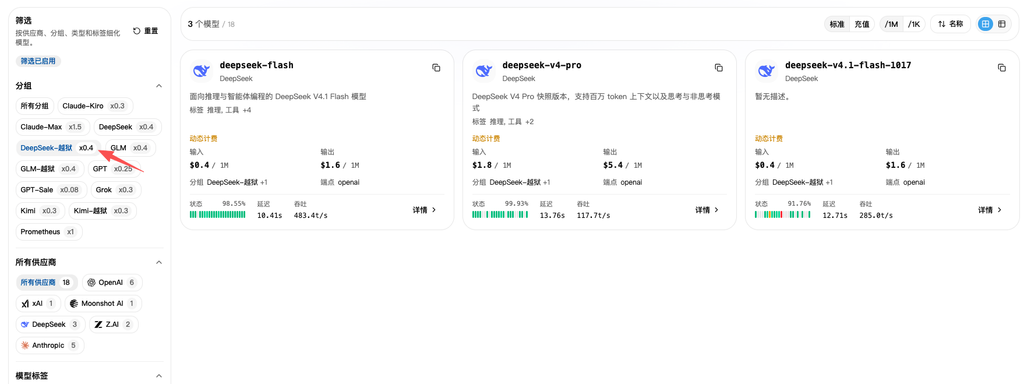Filter by GPT-Sale group

(51, 190)
